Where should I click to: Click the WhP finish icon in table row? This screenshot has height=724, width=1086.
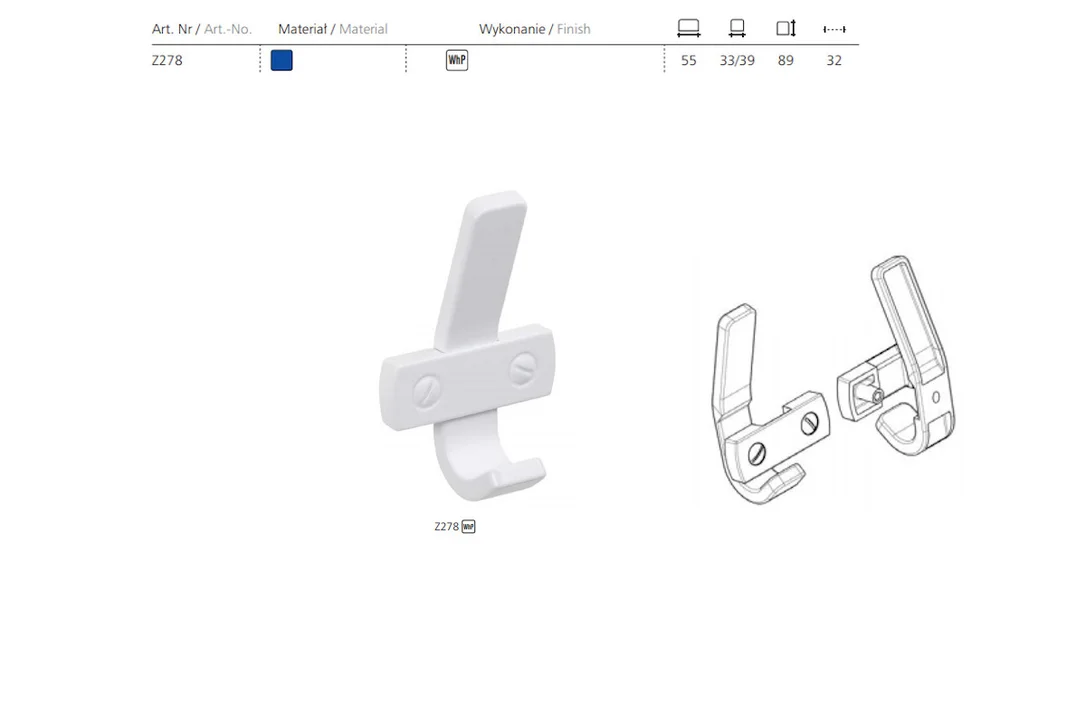[x=456, y=60]
